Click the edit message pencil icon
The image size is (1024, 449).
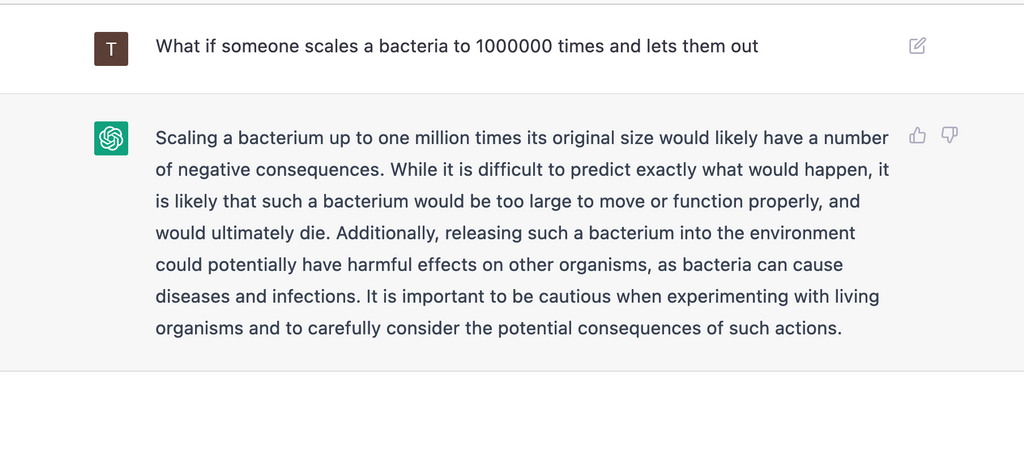tap(917, 46)
